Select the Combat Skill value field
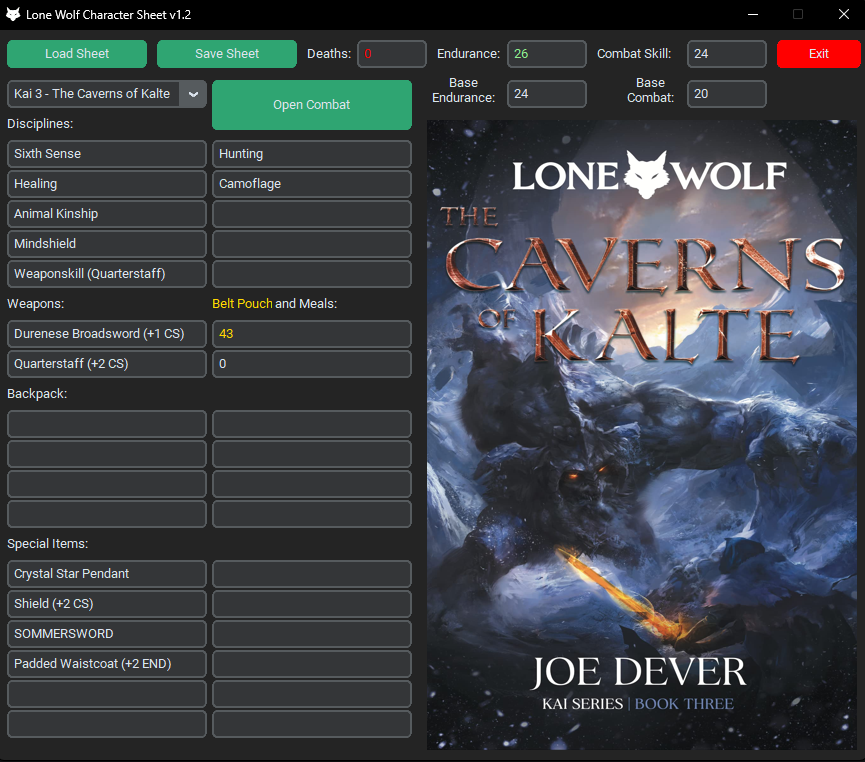This screenshot has height=762, width=865. (x=727, y=54)
